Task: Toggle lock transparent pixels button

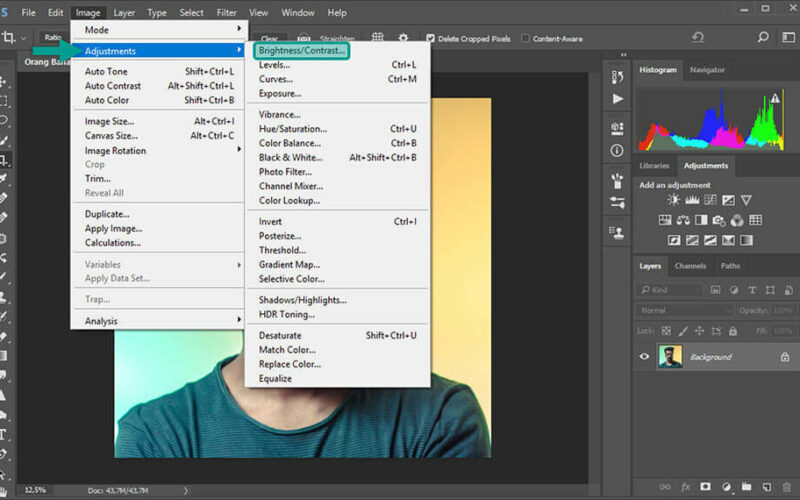Action: [666, 331]
